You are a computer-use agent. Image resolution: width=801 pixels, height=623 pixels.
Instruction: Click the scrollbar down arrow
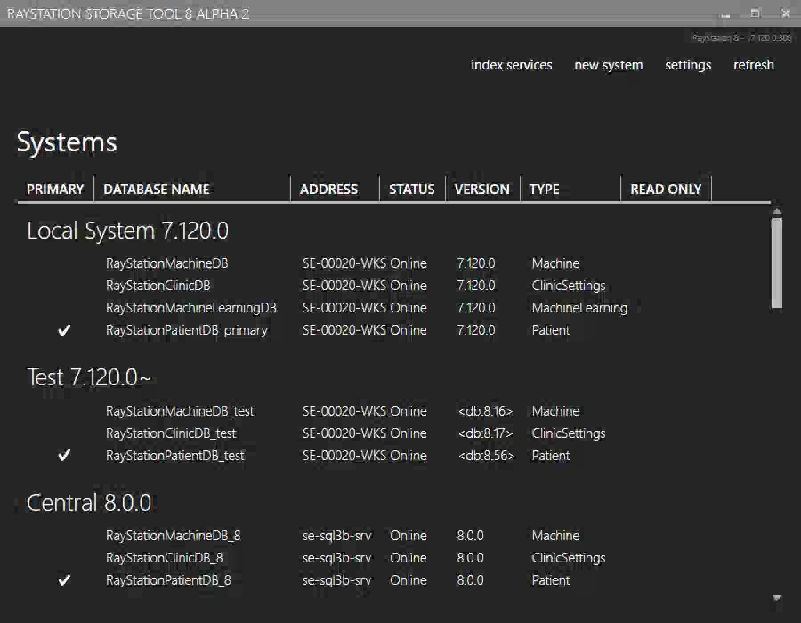[x=777, y=597]
